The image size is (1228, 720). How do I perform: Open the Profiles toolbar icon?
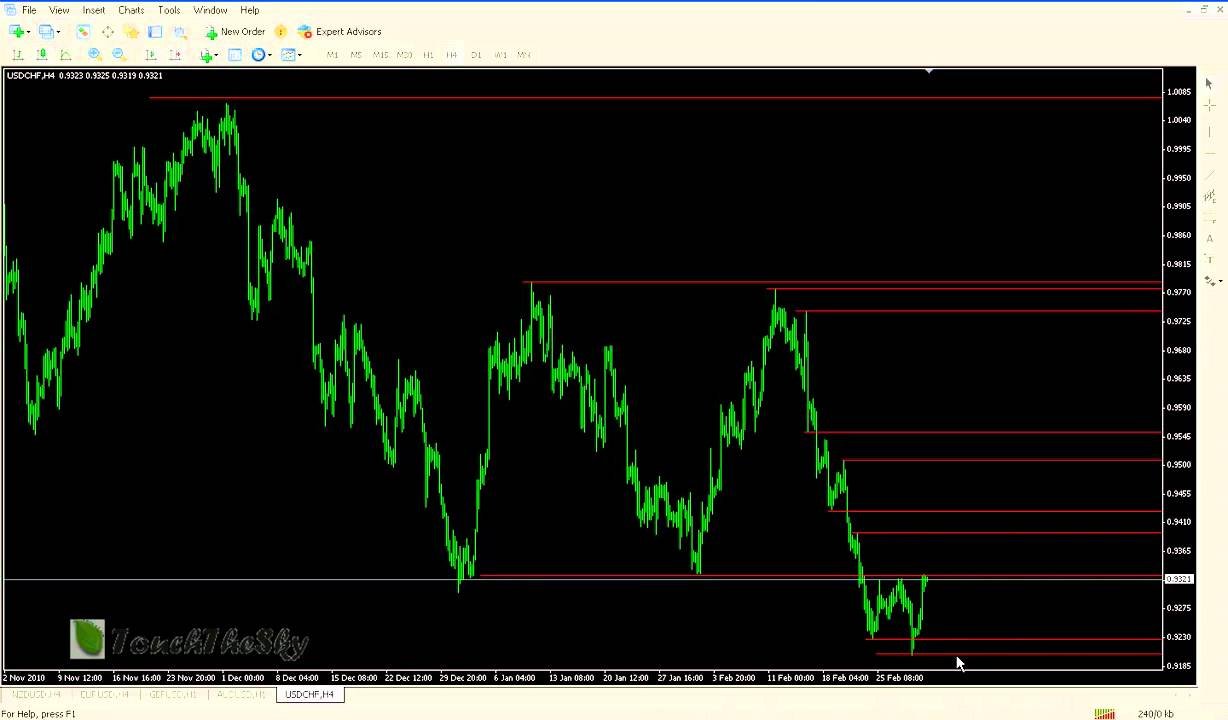coord(45,32)
